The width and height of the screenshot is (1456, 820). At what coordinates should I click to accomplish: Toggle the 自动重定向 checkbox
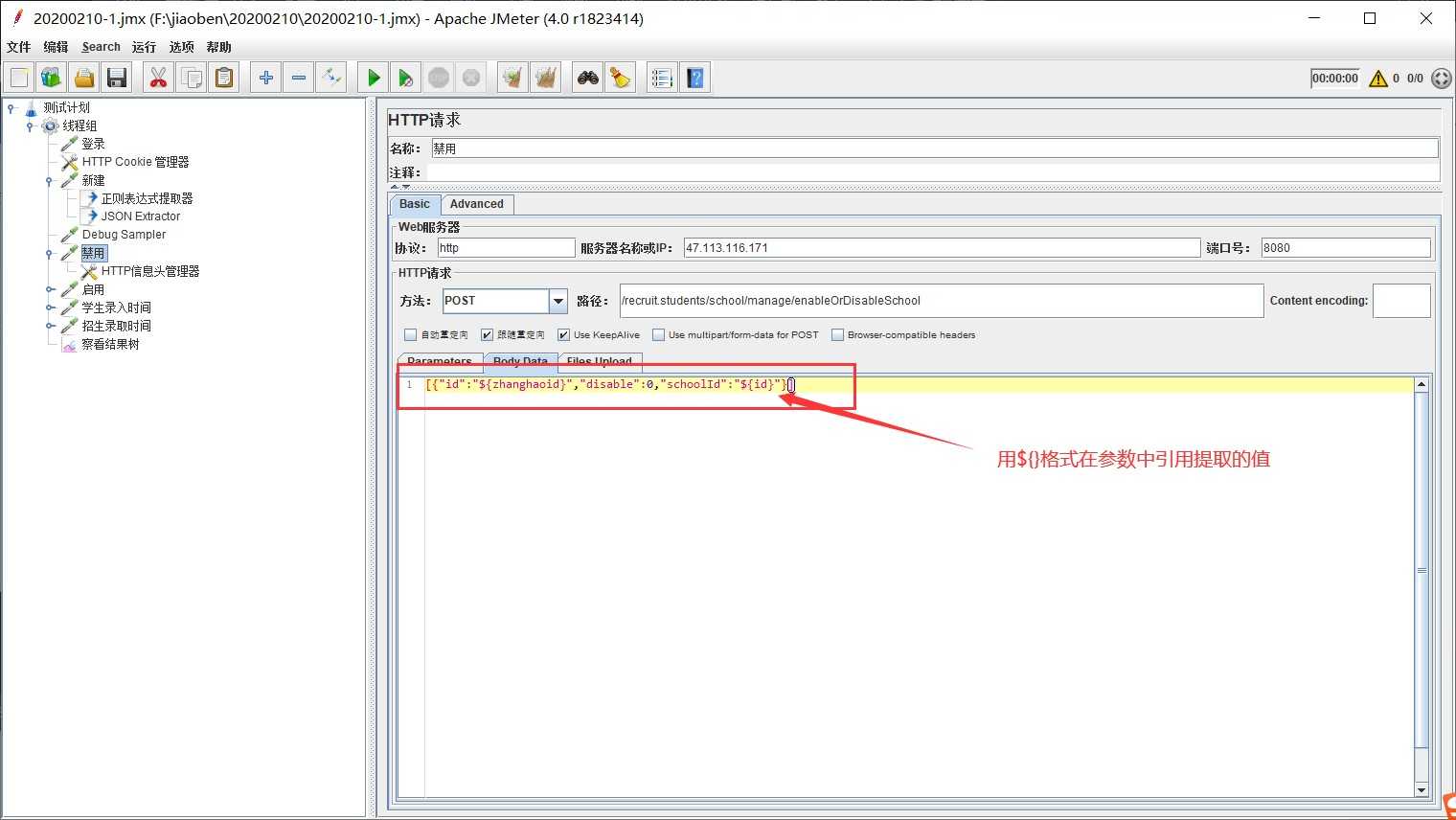(411, 335)
